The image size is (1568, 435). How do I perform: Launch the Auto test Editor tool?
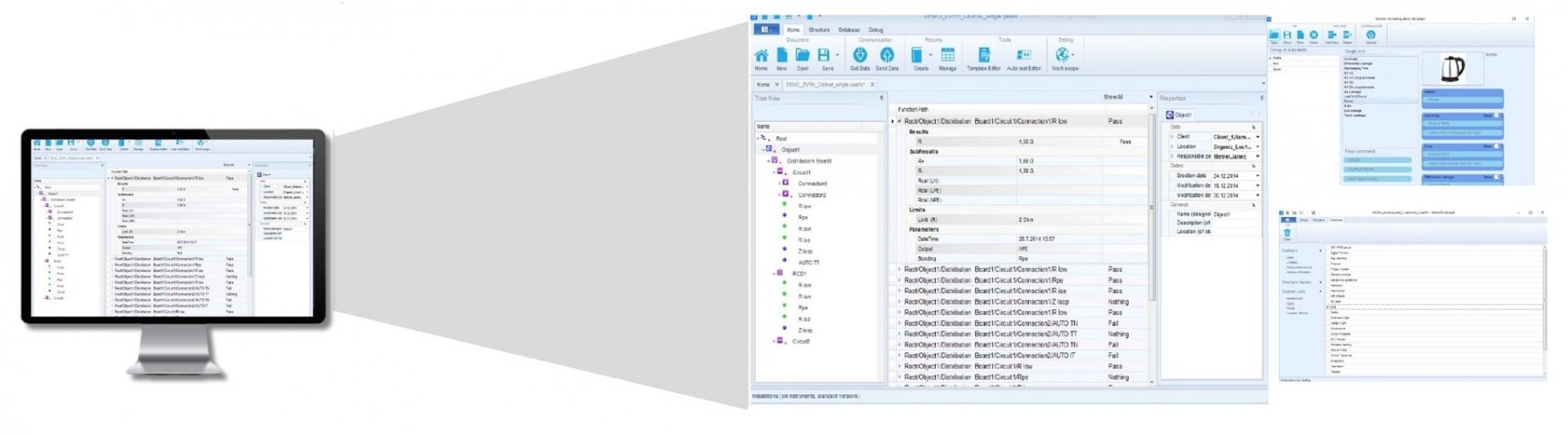point(1023,55)
